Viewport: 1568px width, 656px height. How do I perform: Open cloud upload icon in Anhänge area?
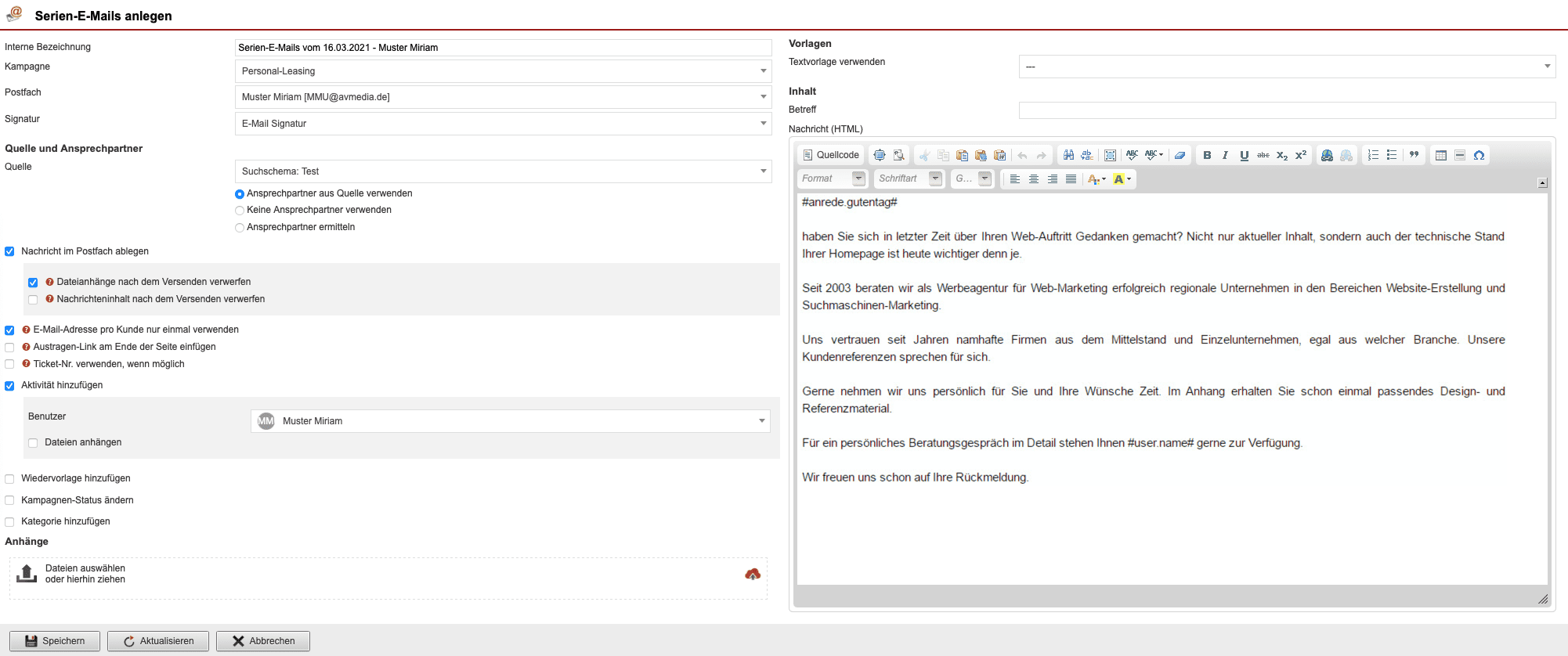click(x=753, y=575)
